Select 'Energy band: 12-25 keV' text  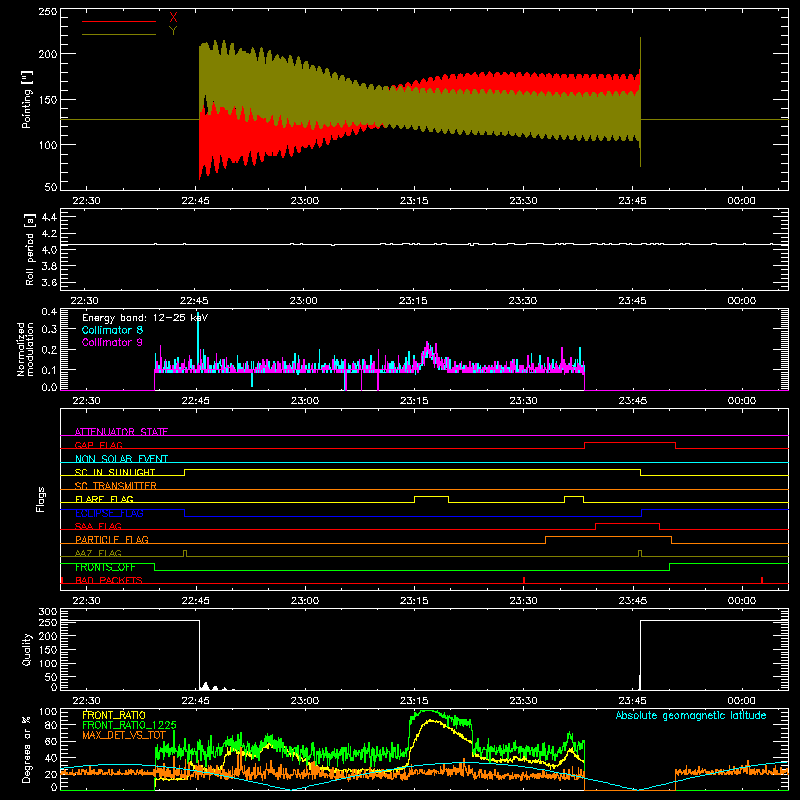(x=145, y=318)
